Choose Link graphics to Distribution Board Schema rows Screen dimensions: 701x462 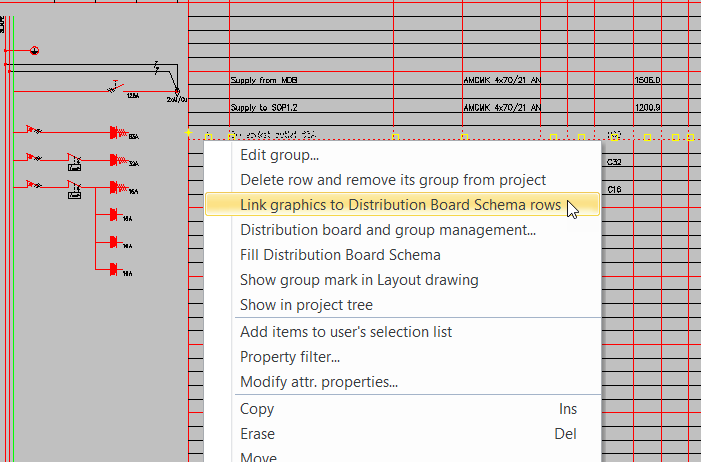[400, 205]
